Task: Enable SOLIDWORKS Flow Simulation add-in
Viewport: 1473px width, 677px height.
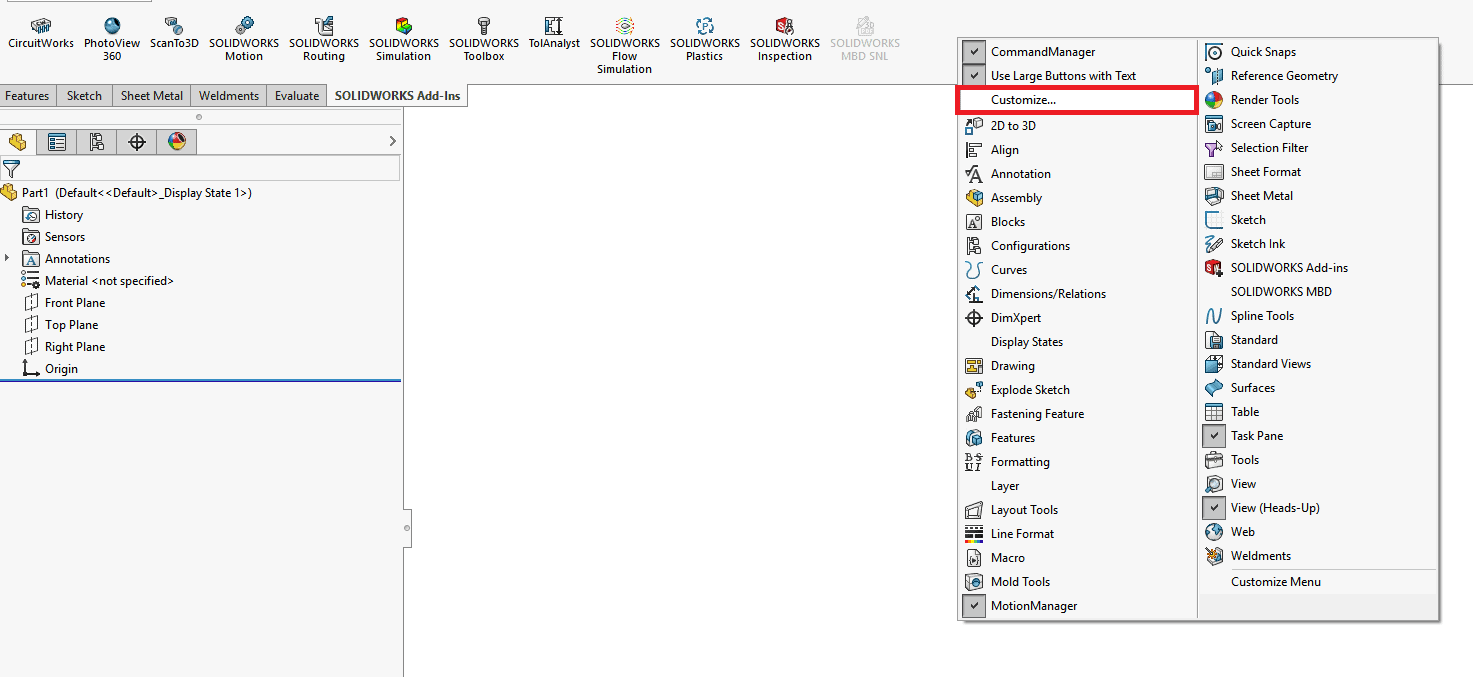Action: pos(625,46)
